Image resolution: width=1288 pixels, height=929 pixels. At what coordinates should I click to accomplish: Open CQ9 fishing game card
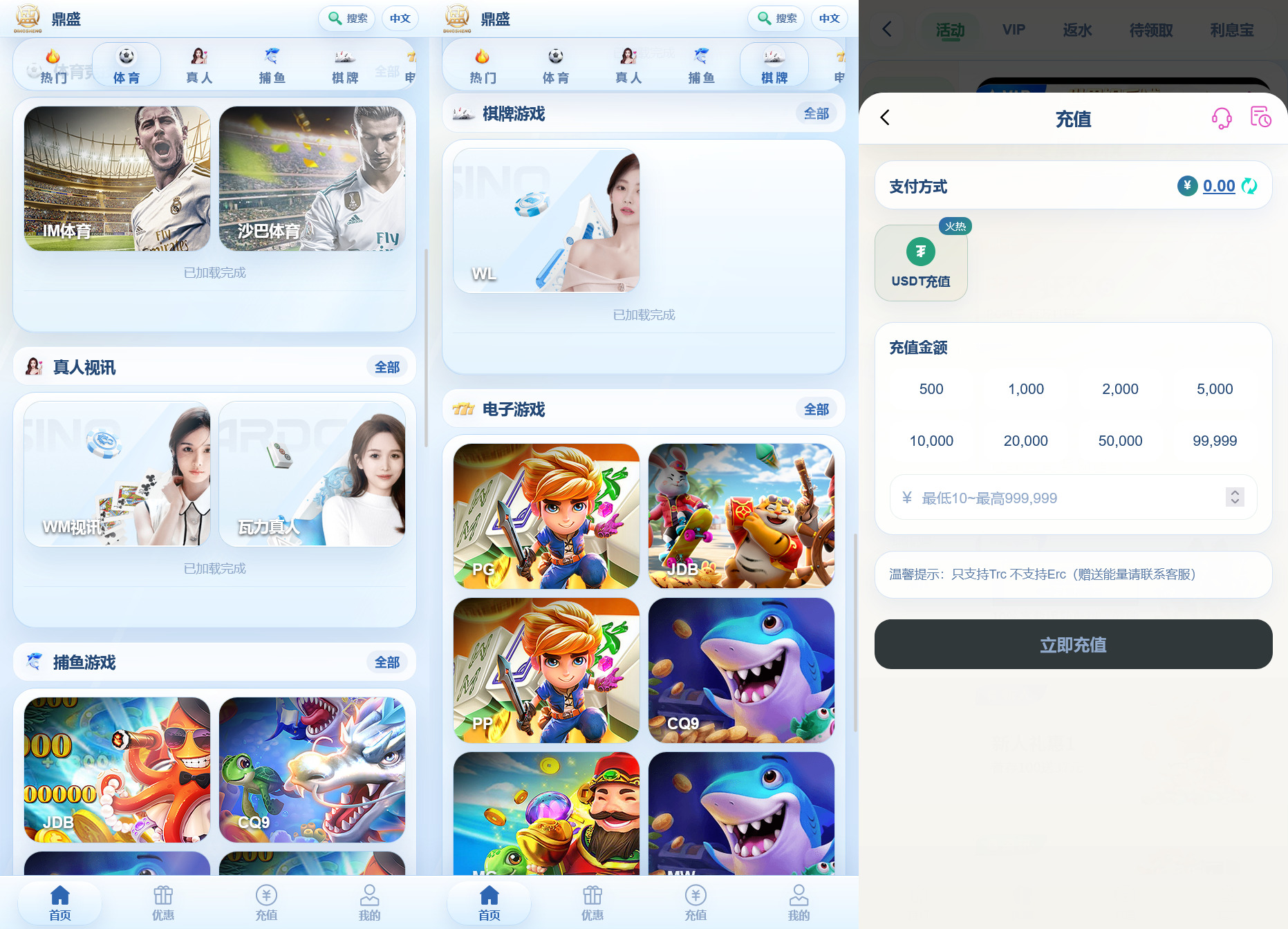tap(312, 769)
